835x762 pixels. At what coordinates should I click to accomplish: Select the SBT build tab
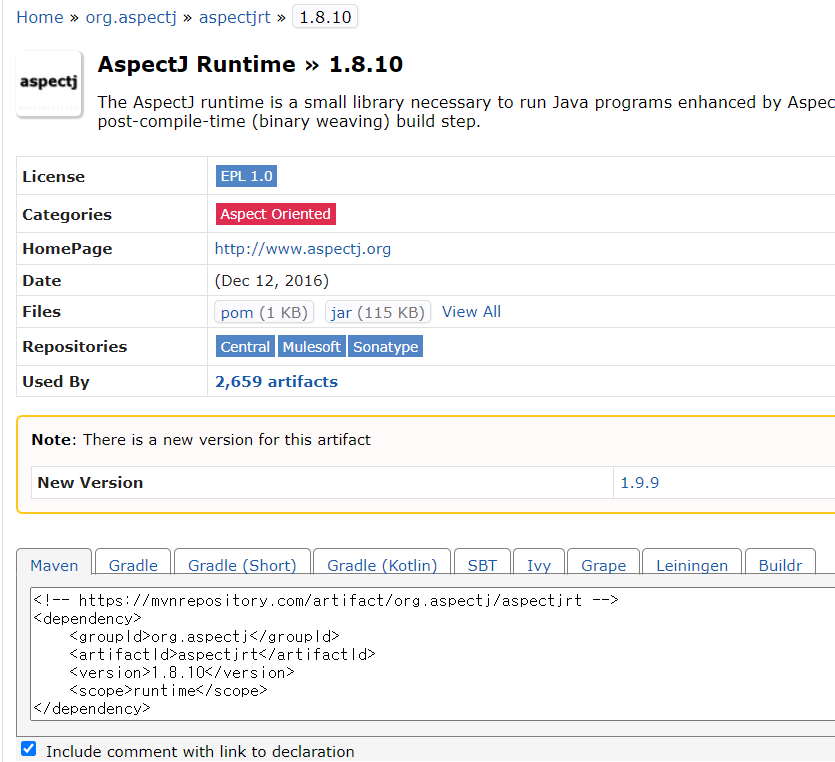482,566
